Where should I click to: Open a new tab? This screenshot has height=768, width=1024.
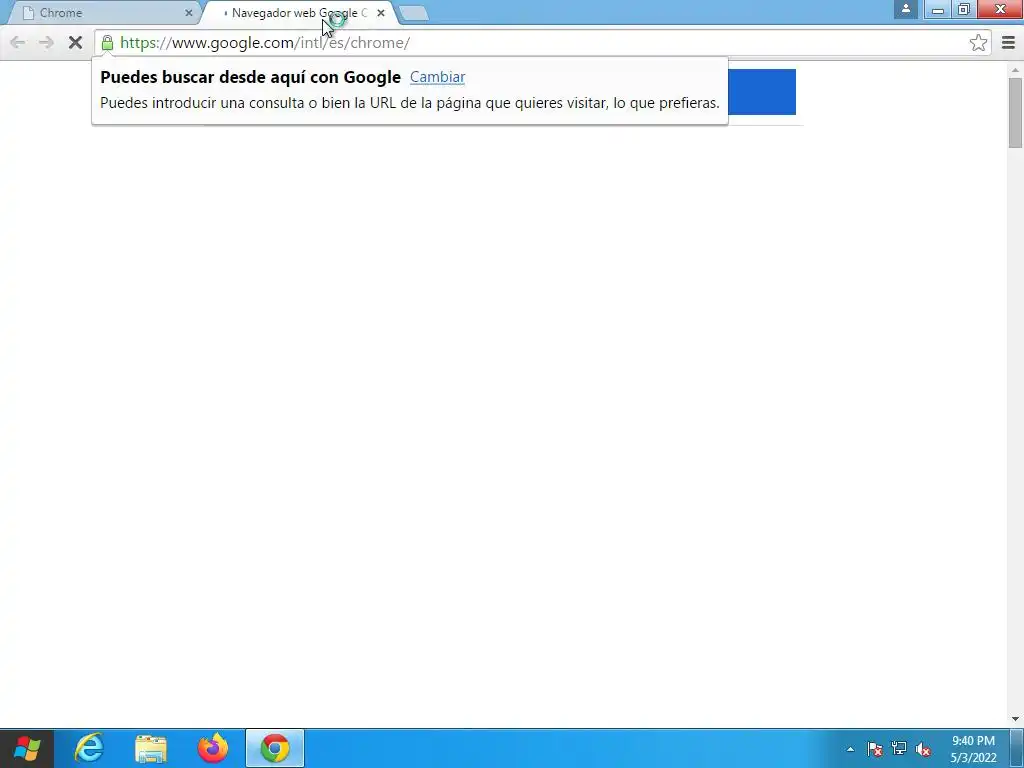pos(413,13)
